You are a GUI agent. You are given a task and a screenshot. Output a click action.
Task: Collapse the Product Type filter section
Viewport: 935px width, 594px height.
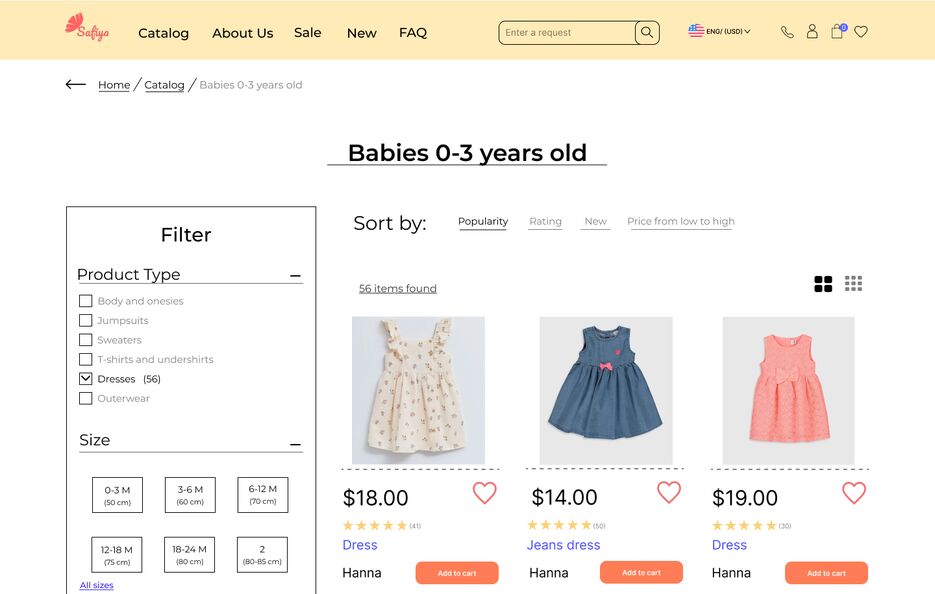pyautogui.click(x=295, y=276)
